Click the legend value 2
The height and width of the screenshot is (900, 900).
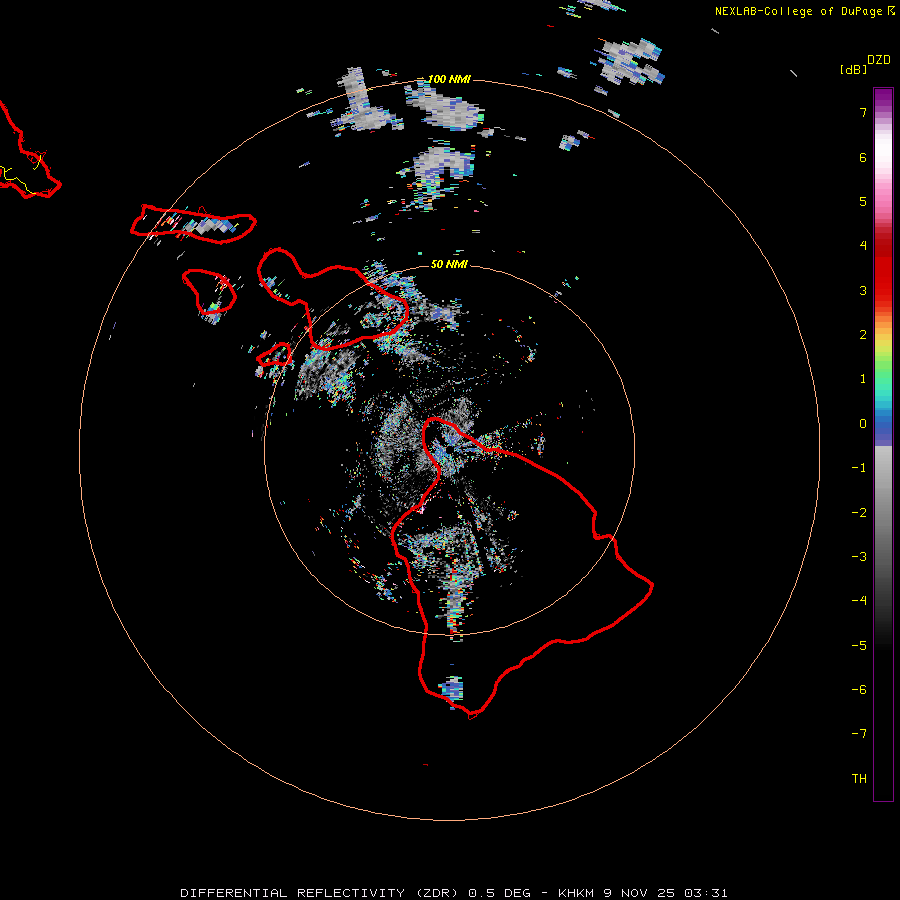tap(863, 335)
